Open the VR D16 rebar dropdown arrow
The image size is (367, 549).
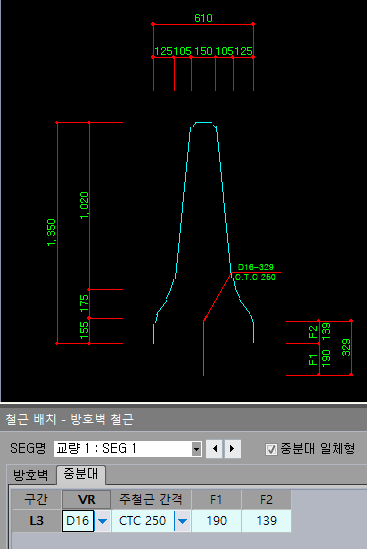(x=102, y=521)
